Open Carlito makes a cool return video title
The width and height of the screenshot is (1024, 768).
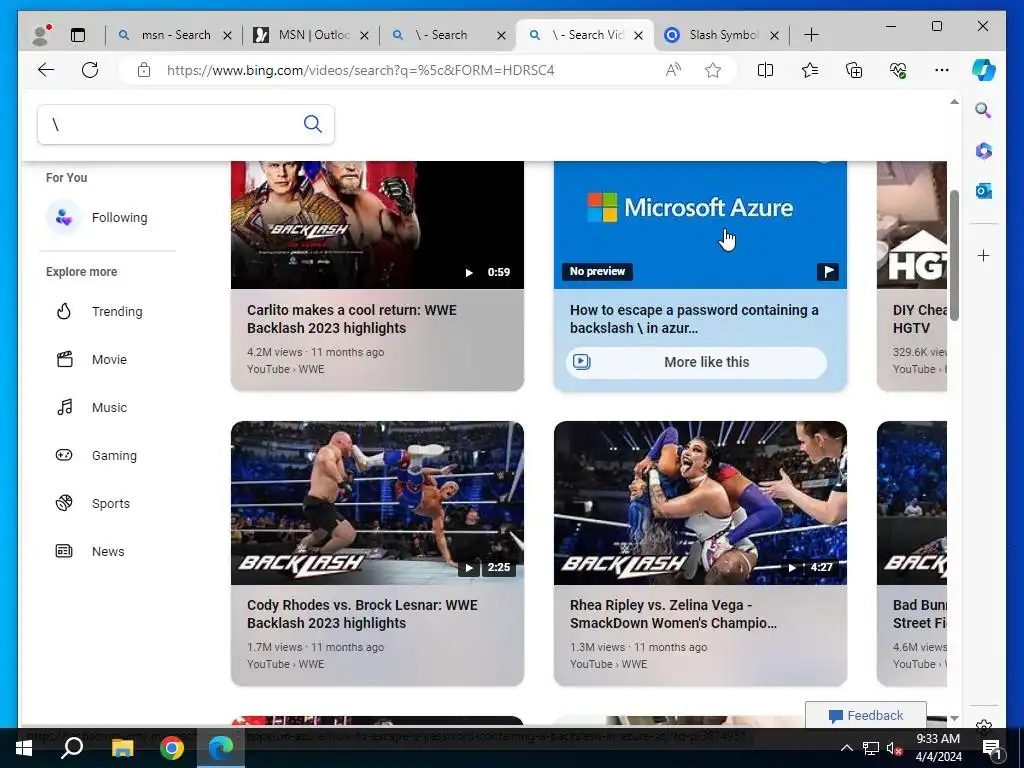click(351, 319)
